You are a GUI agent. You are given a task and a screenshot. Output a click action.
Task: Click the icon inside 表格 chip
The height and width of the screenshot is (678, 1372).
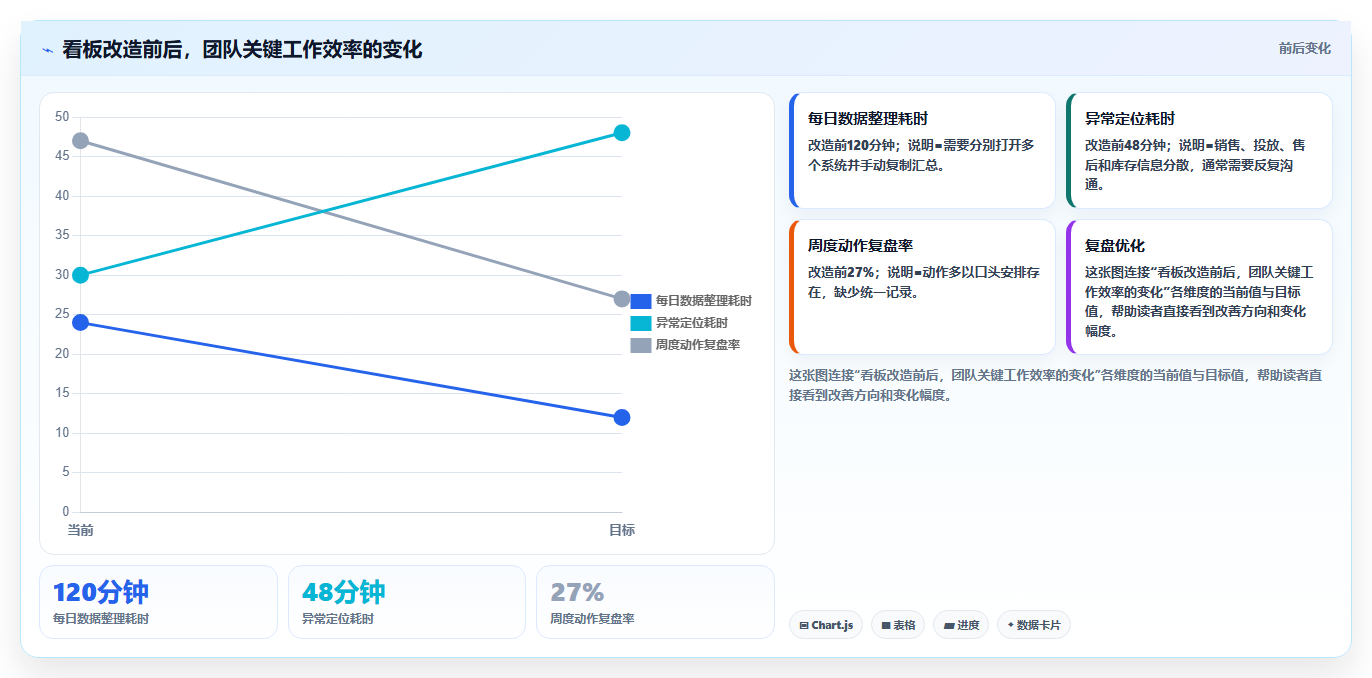pyautogui.click(x=886, y=626)
